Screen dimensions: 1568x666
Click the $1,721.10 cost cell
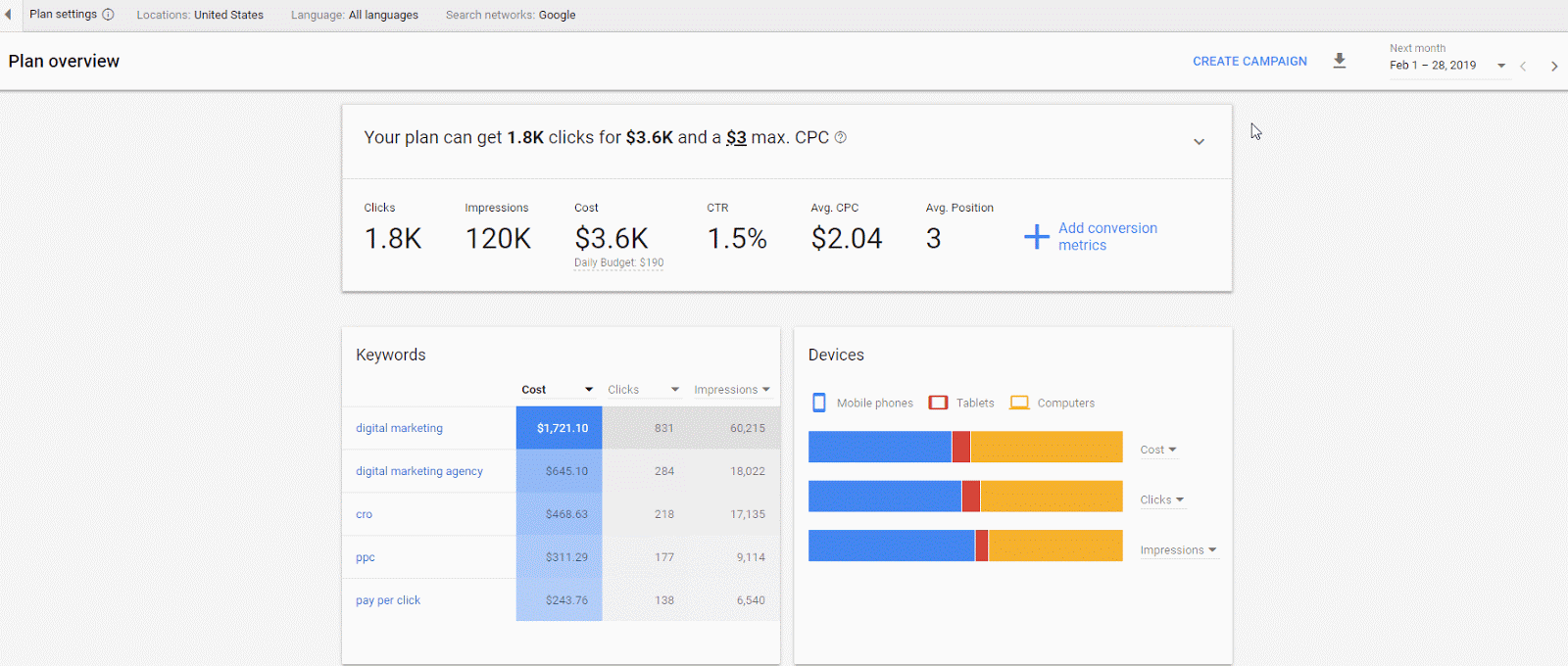[560, 428]
